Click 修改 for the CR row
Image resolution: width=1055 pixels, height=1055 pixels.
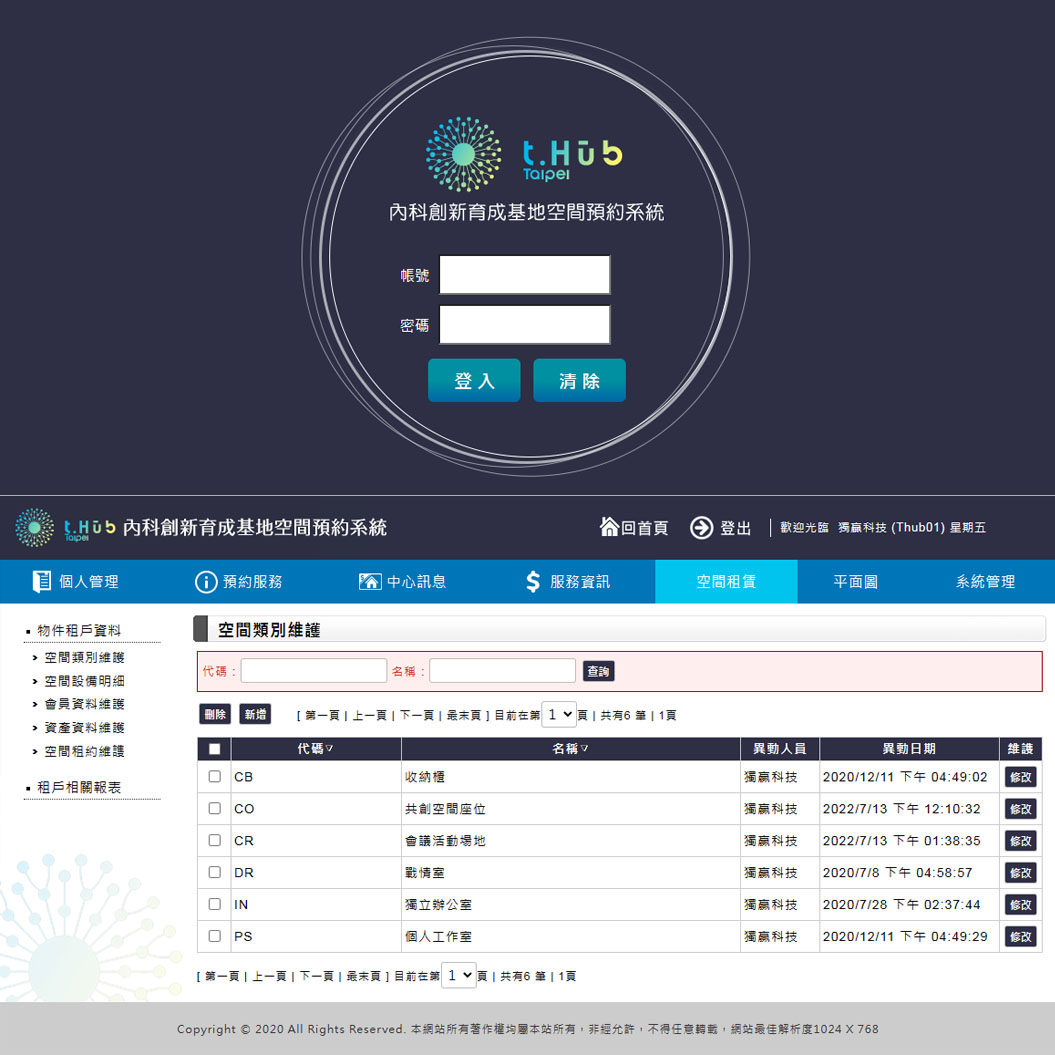click(1020, 841)
